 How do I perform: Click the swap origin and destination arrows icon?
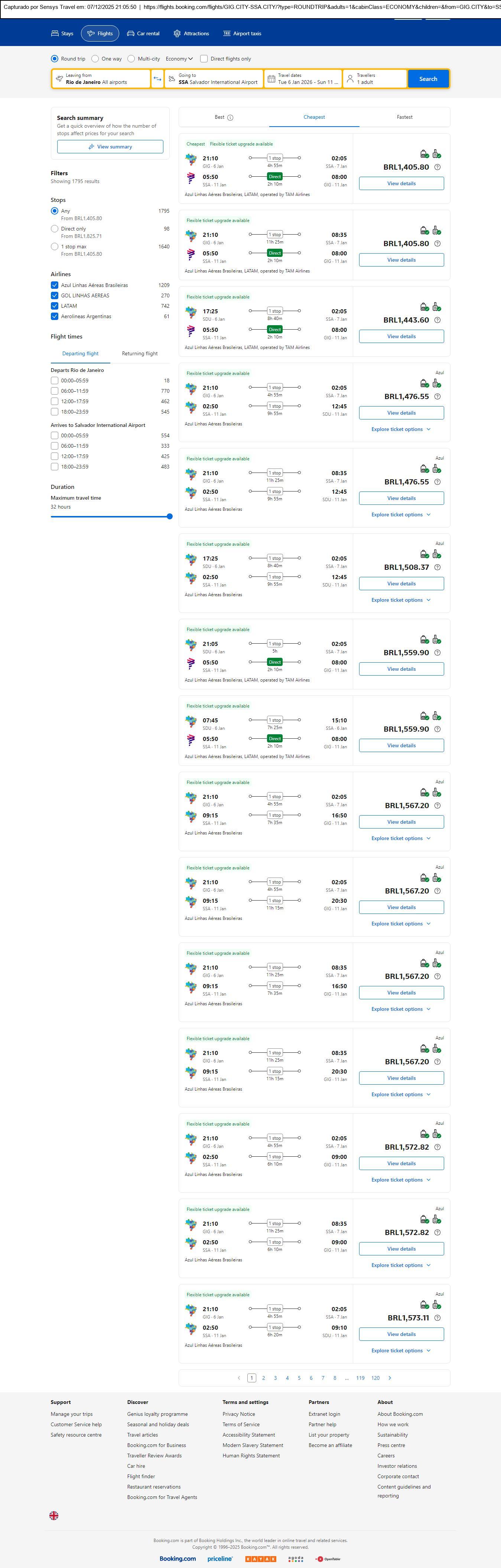(158, 79)
